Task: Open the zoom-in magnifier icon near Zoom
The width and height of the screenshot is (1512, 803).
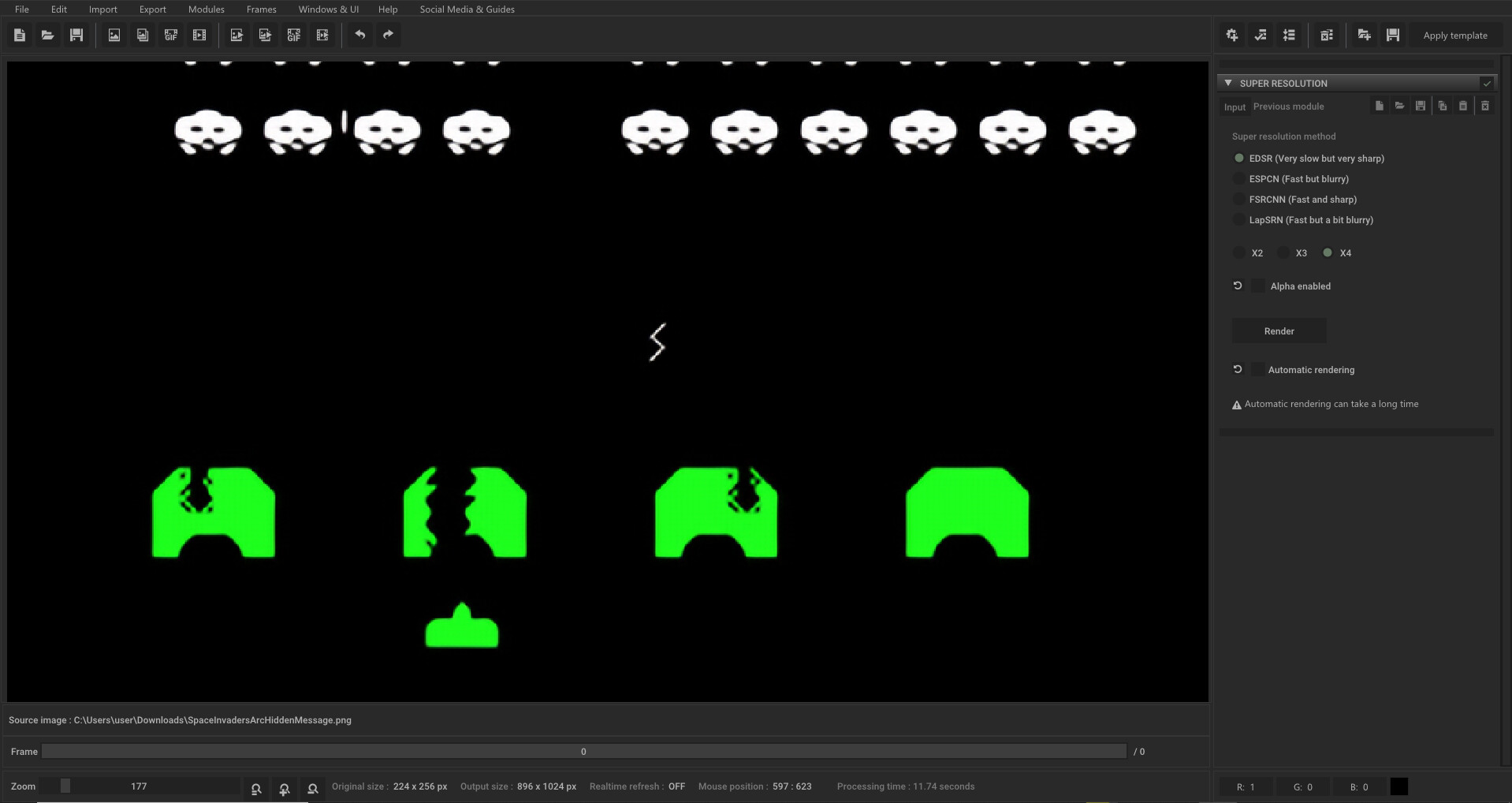Action: point(284,789)
